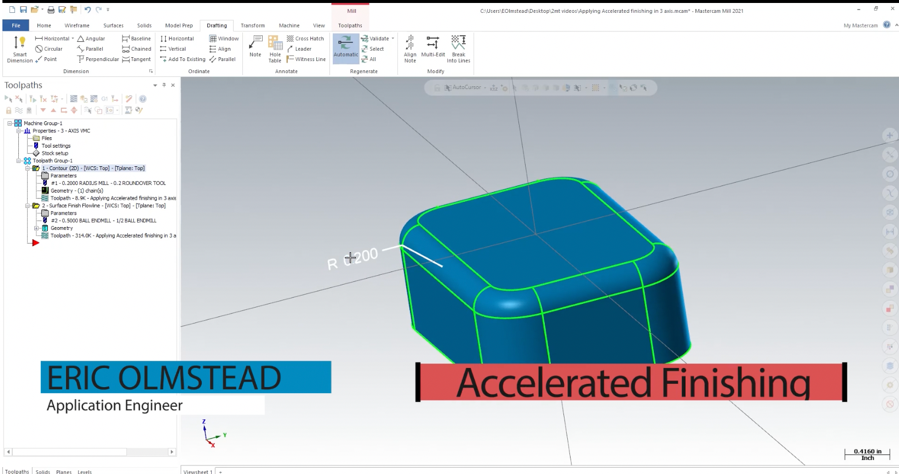The height and width of the screenshot is (474, 899).
Task: Regenerate All dimensions
Action: [x=369, y=59]
